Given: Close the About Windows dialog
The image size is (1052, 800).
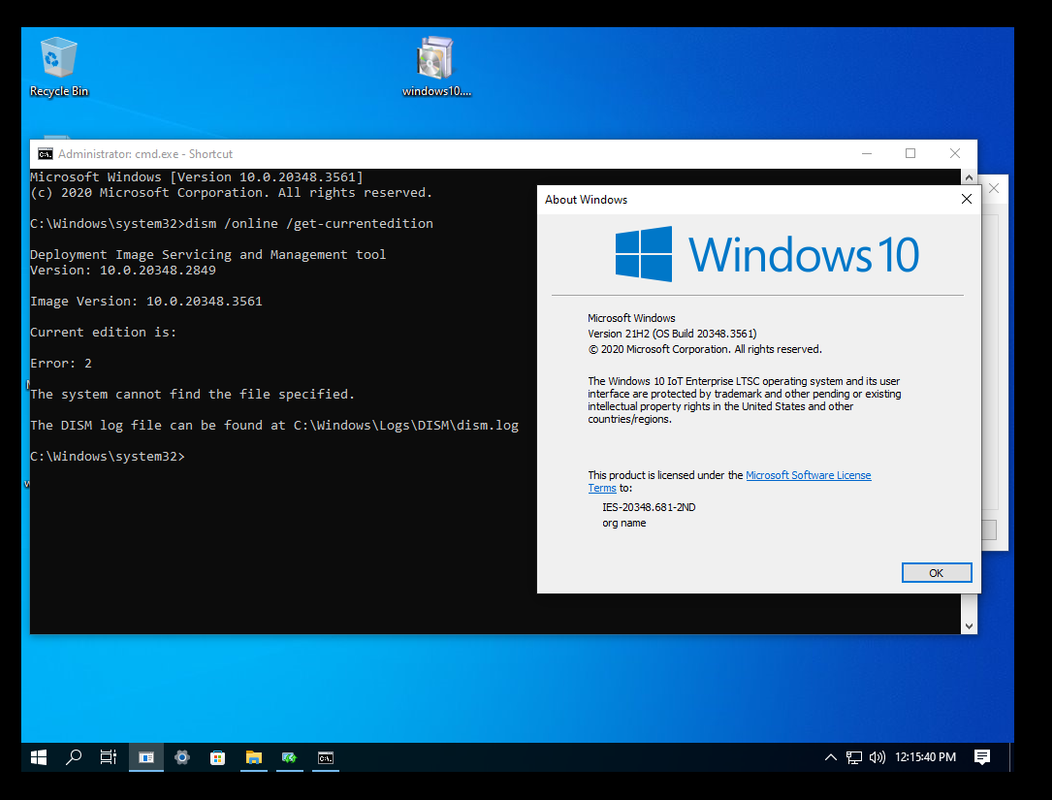Looking at the screenshot, I should point(966,199).
